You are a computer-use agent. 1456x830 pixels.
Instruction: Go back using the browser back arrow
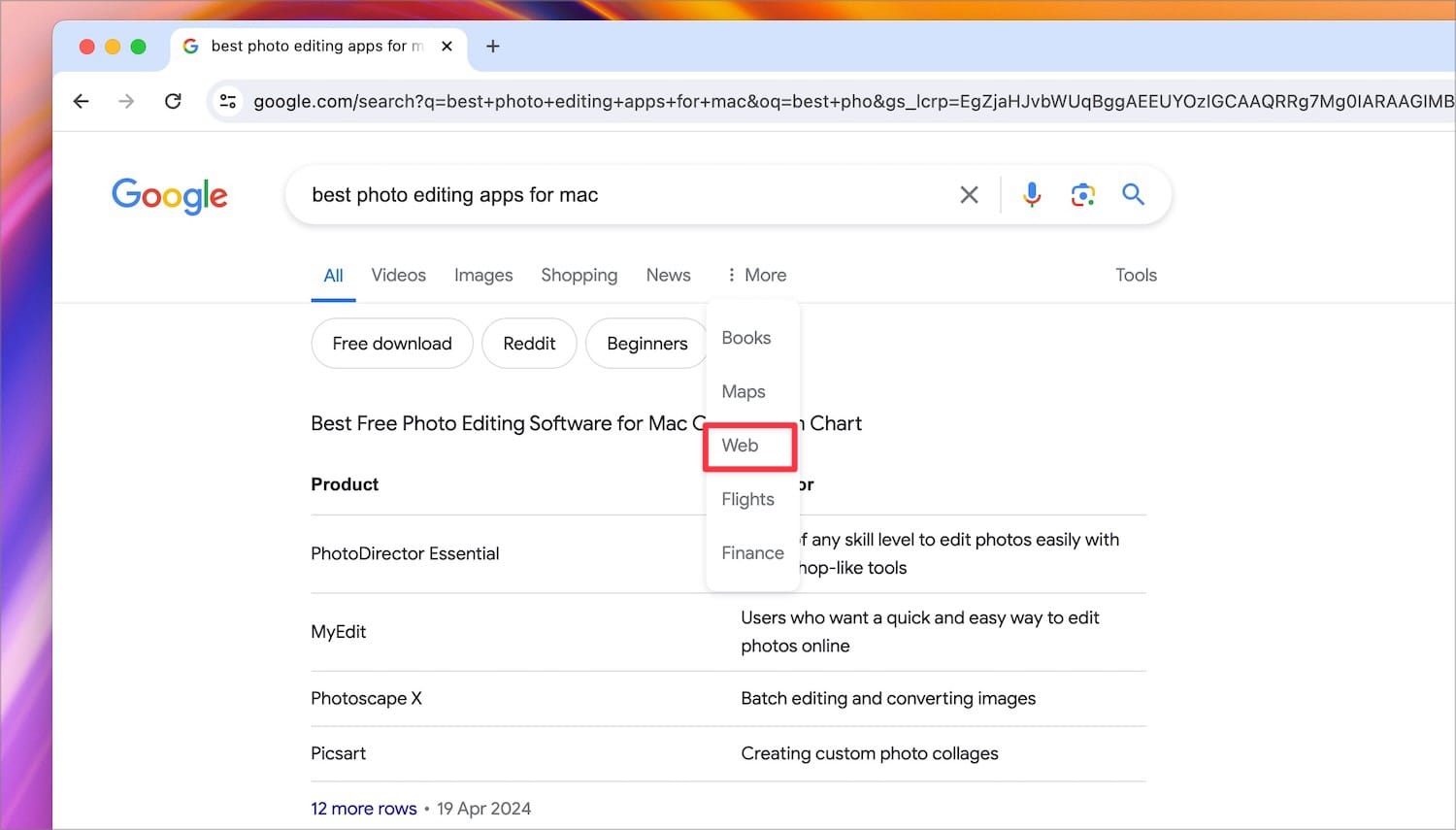coord(82,101)
